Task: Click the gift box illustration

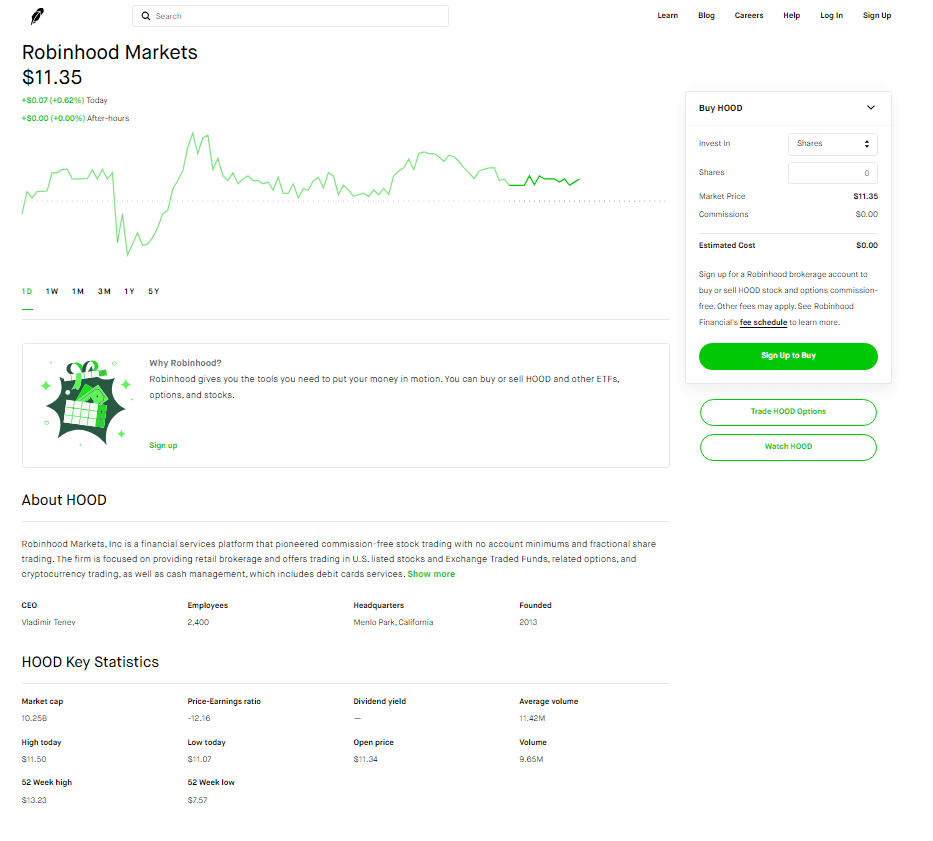Action: tap(87, 403)
